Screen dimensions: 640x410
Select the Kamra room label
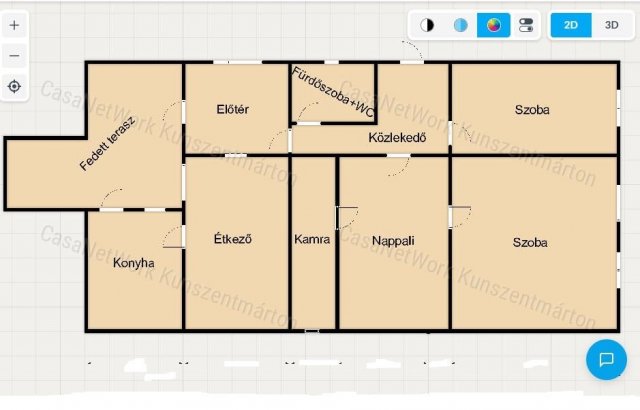[312, 239]
